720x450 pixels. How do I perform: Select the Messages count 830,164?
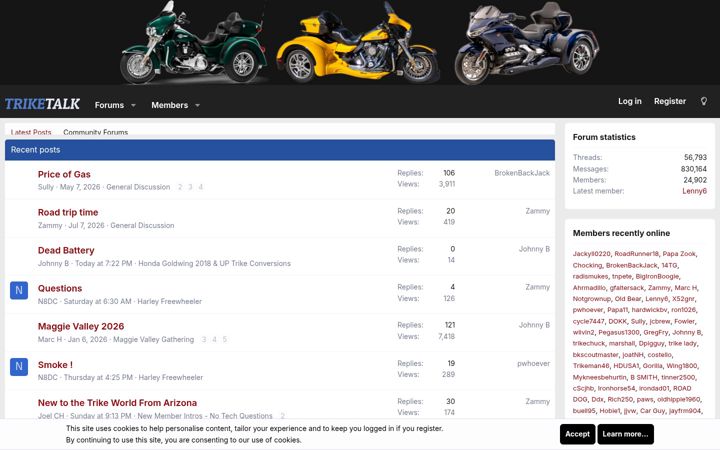click(693, 169)
